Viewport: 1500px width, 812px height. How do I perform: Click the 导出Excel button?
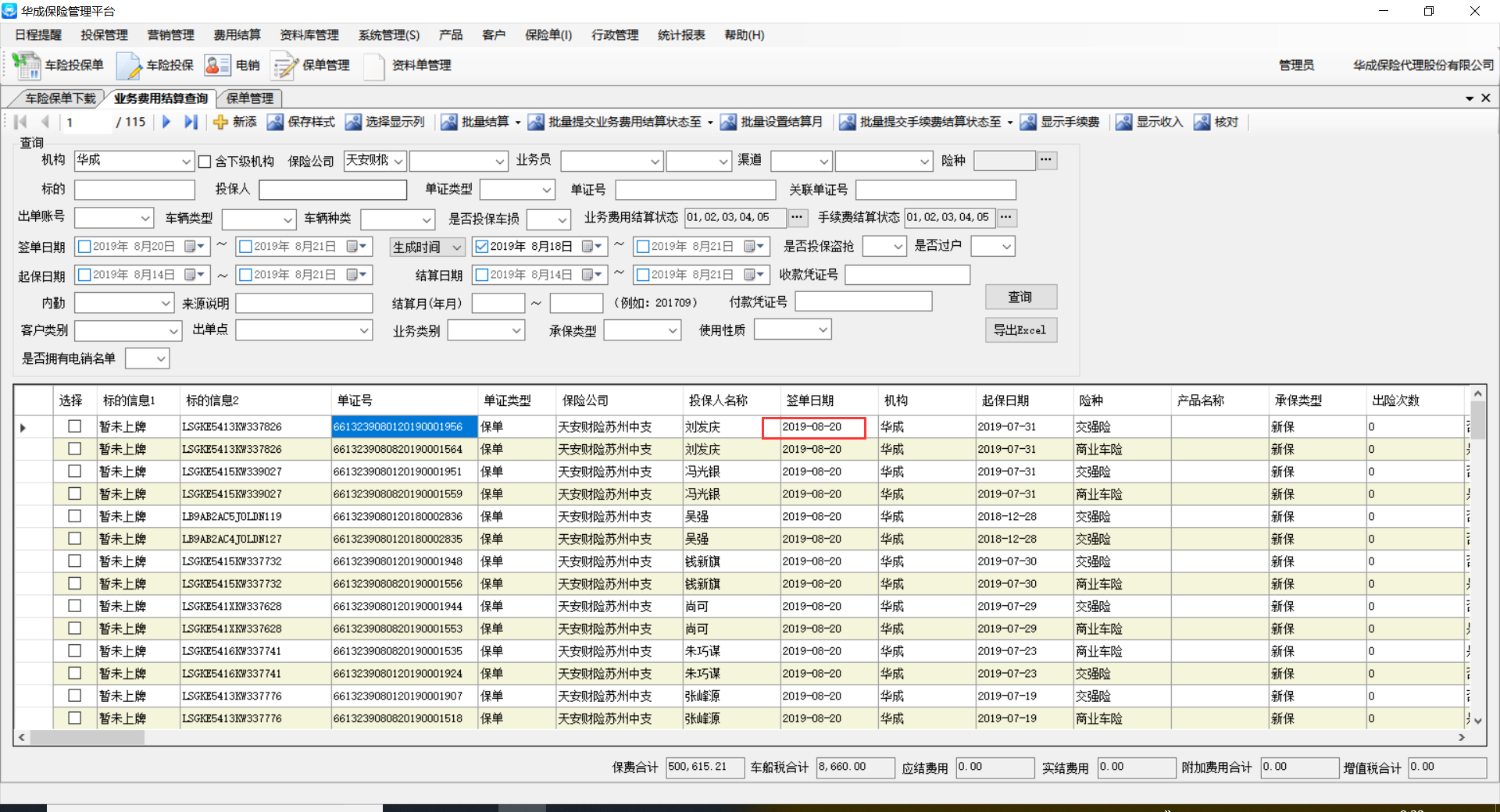click(x=1020, y=330)
